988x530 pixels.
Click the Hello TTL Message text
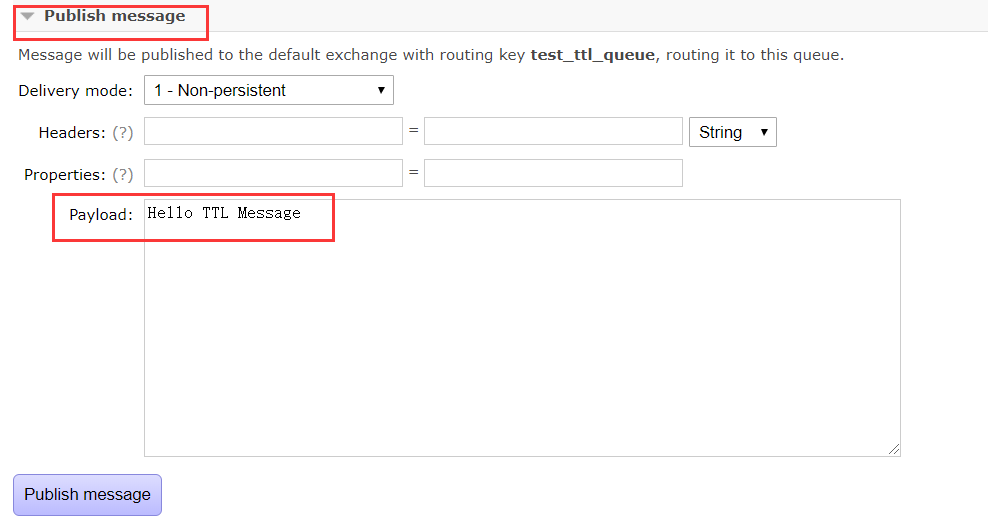pyautogui.click(x=224, y=213)
